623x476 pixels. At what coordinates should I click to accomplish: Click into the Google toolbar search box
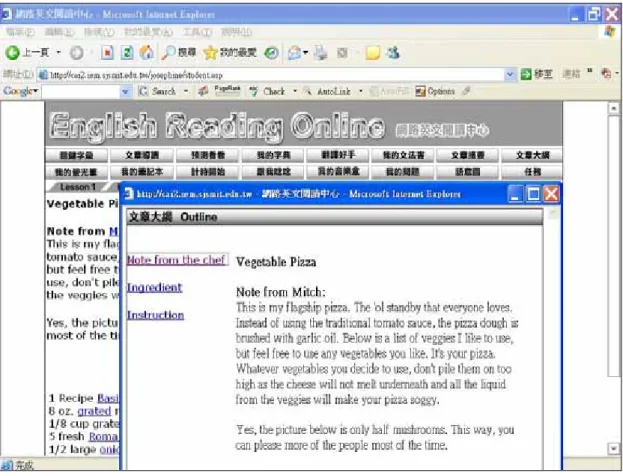(81, 92)
